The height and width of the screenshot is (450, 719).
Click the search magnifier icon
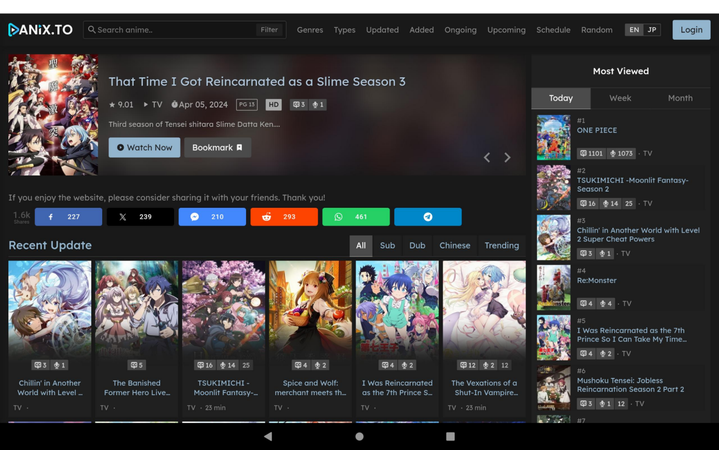[92, 29]
